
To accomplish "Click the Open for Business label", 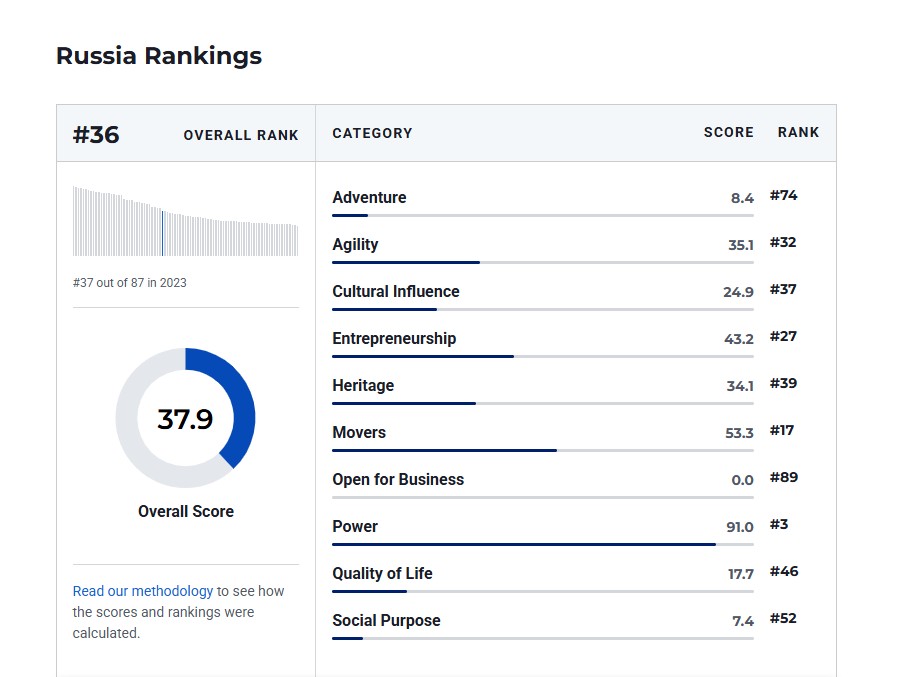I will click(x=398, y=480).
